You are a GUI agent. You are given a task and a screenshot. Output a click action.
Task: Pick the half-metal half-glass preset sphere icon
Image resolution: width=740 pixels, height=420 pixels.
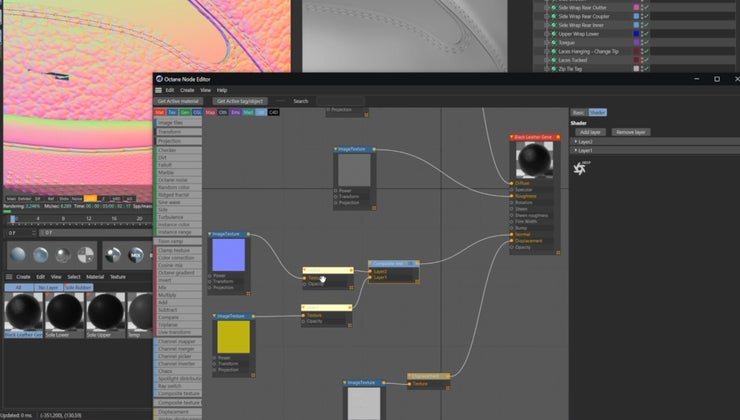click(x=113, y=255)
